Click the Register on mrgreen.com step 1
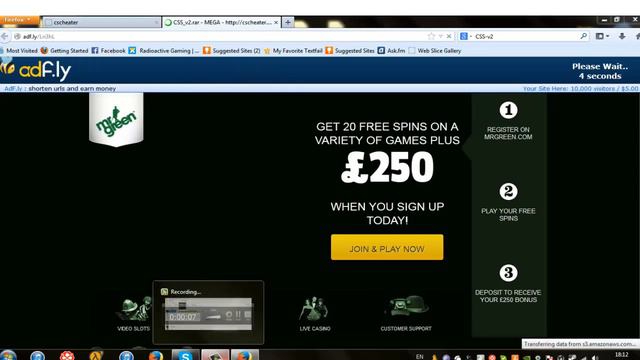This screenshot has width=640, height=360. pyautogui.click(x=508, y=122)
